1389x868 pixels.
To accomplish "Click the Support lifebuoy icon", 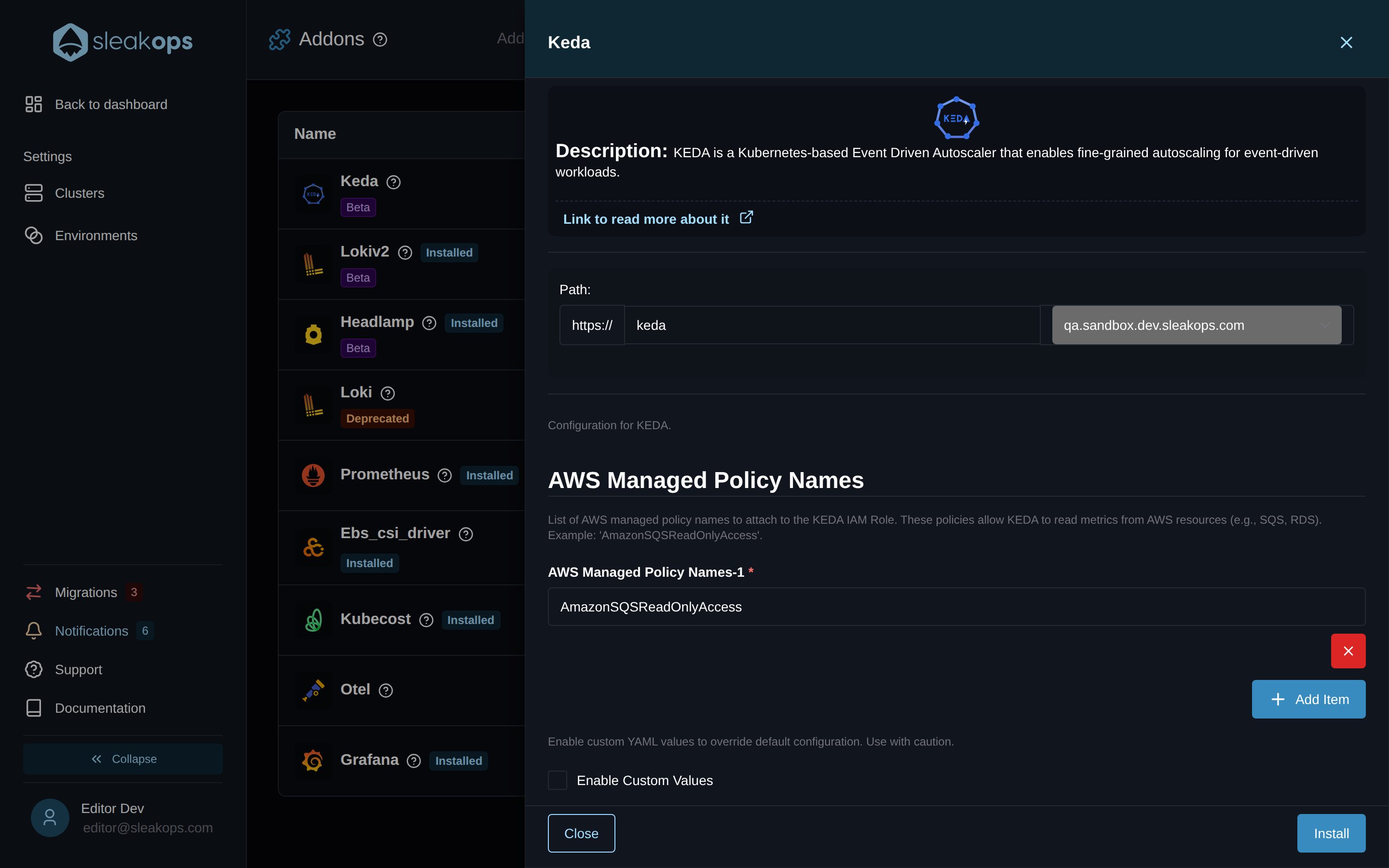I will 34,669.
